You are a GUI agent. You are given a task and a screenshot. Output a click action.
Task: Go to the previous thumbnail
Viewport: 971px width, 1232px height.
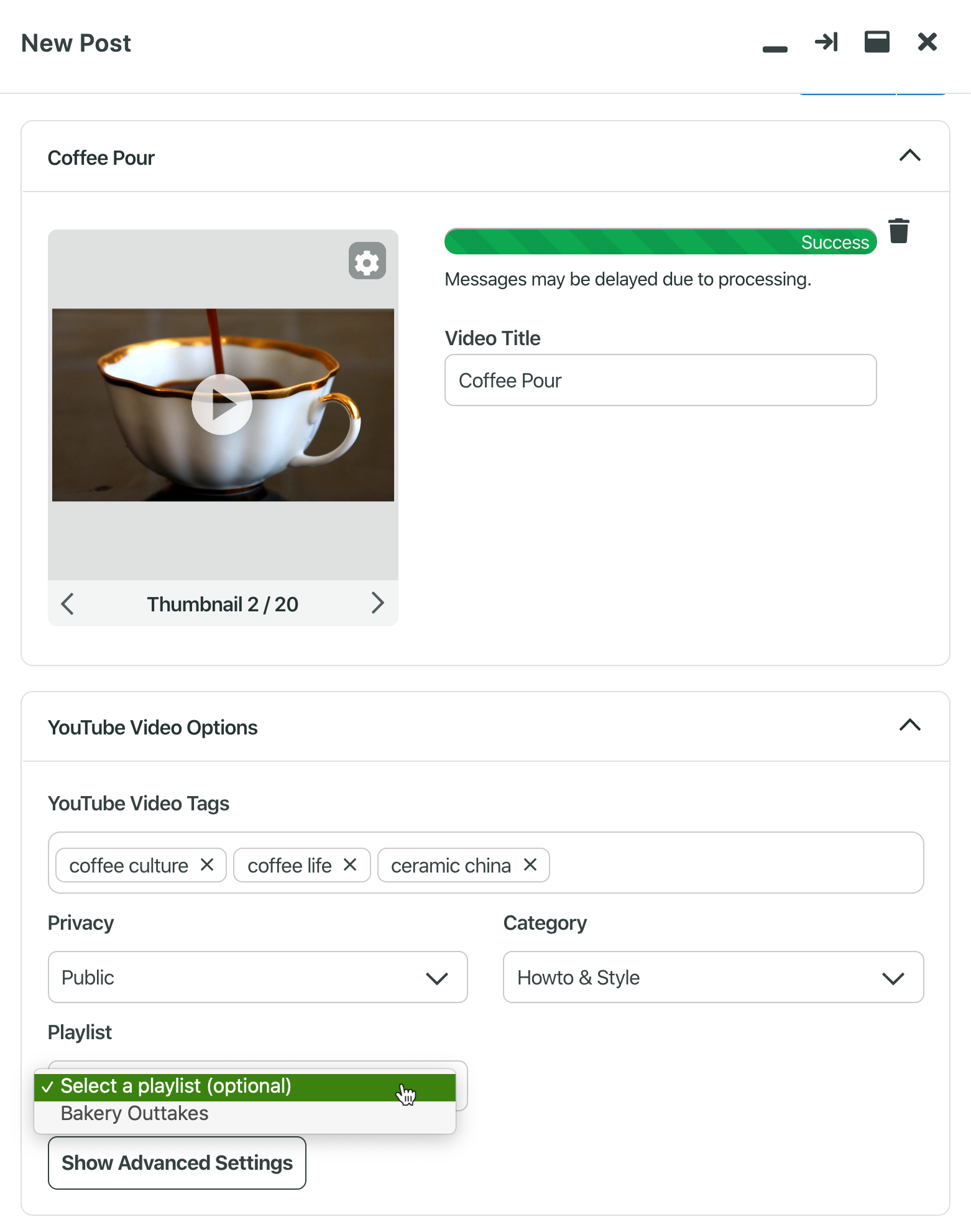68,603
